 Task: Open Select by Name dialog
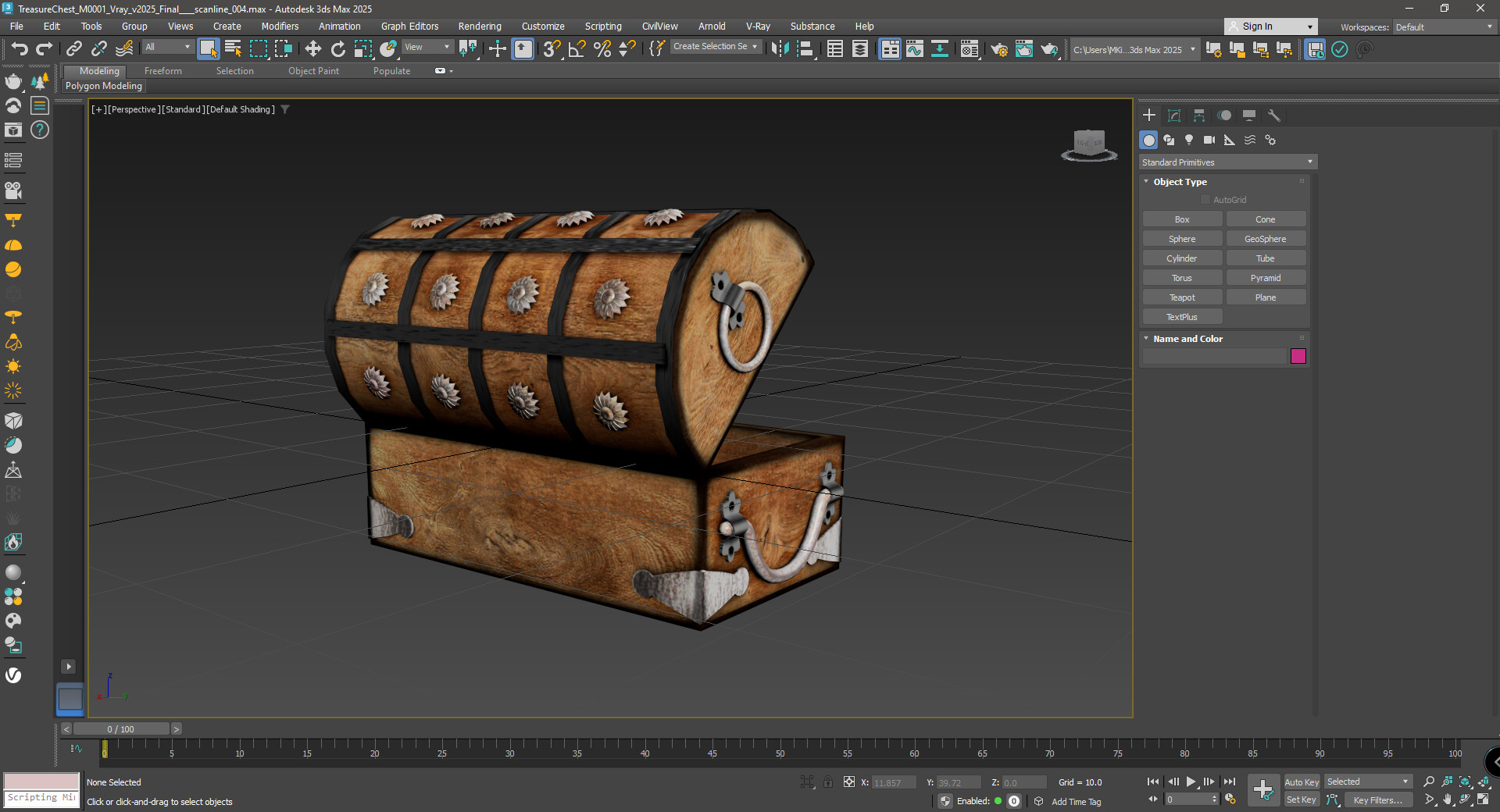click(x=233, y=48)
